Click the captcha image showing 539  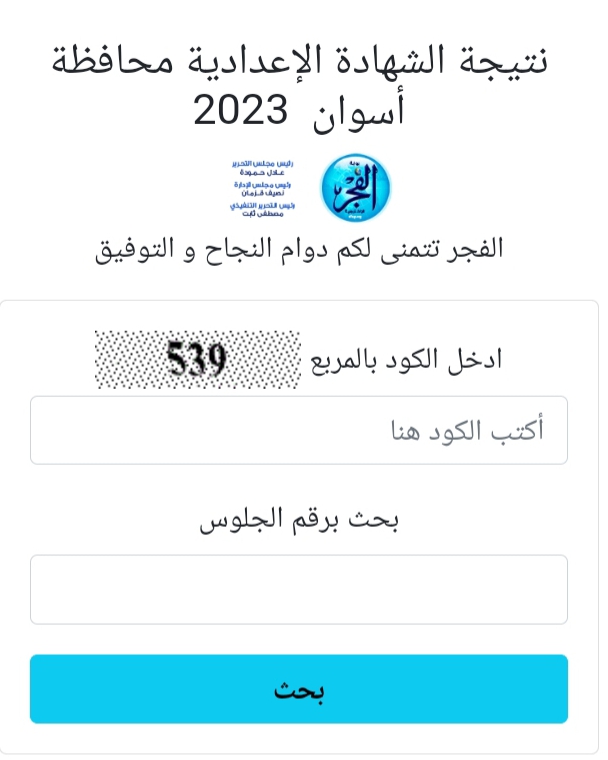196,359
